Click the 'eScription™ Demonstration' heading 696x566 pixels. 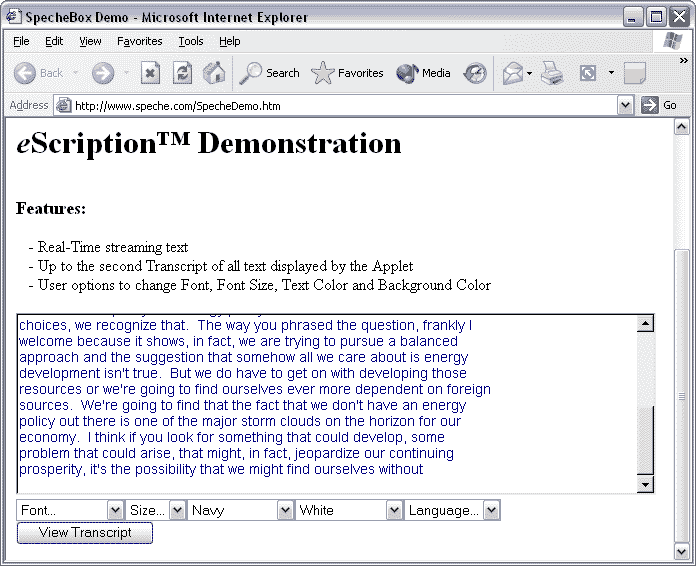(209, 143)
